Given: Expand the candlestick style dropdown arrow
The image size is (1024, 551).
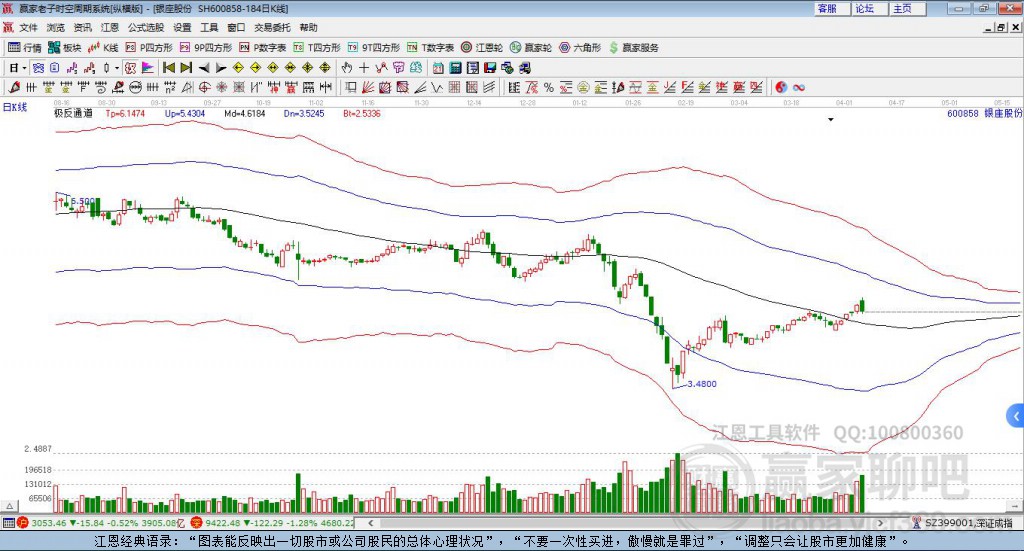Looking at the screenshot, I should (x=117, y=68).
